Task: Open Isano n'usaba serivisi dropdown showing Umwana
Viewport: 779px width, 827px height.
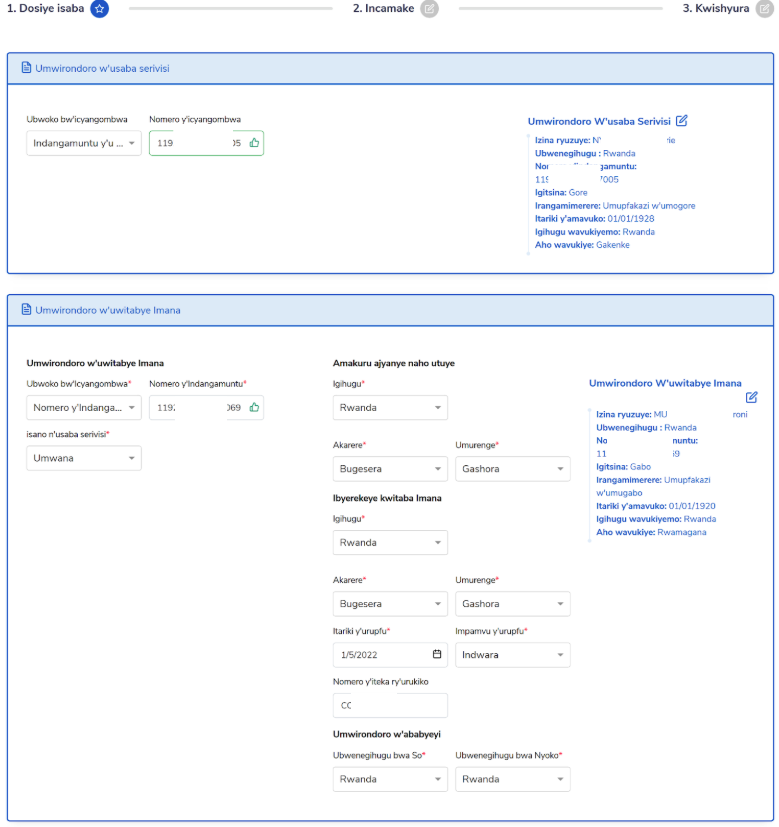Action: point(84,458)
